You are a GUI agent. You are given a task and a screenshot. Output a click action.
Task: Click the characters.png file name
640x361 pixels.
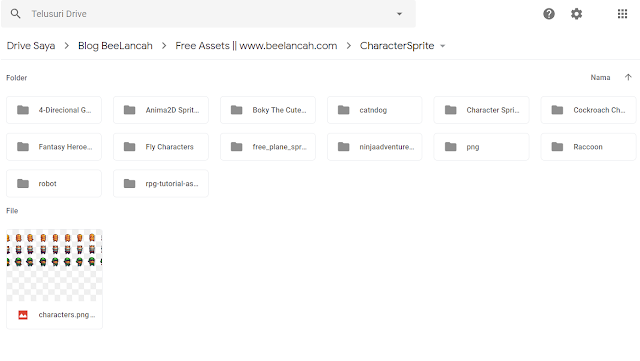67,314
